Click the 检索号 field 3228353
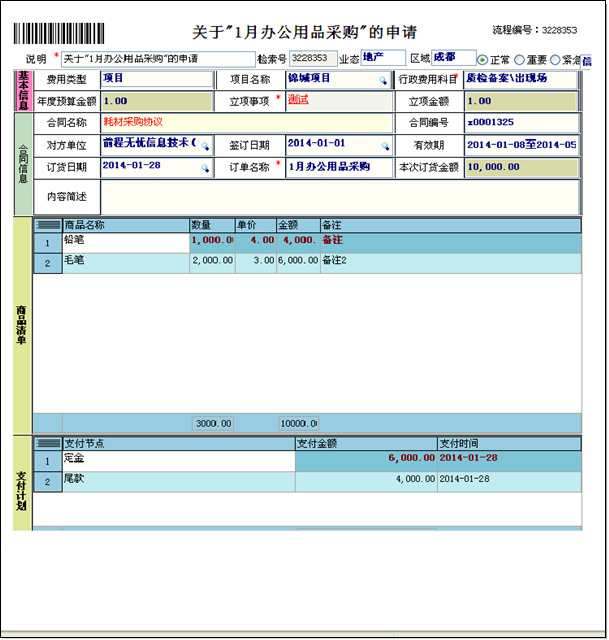Image resolution: width=609 pixels, height=640 pixels. click(x=313, y=58)
